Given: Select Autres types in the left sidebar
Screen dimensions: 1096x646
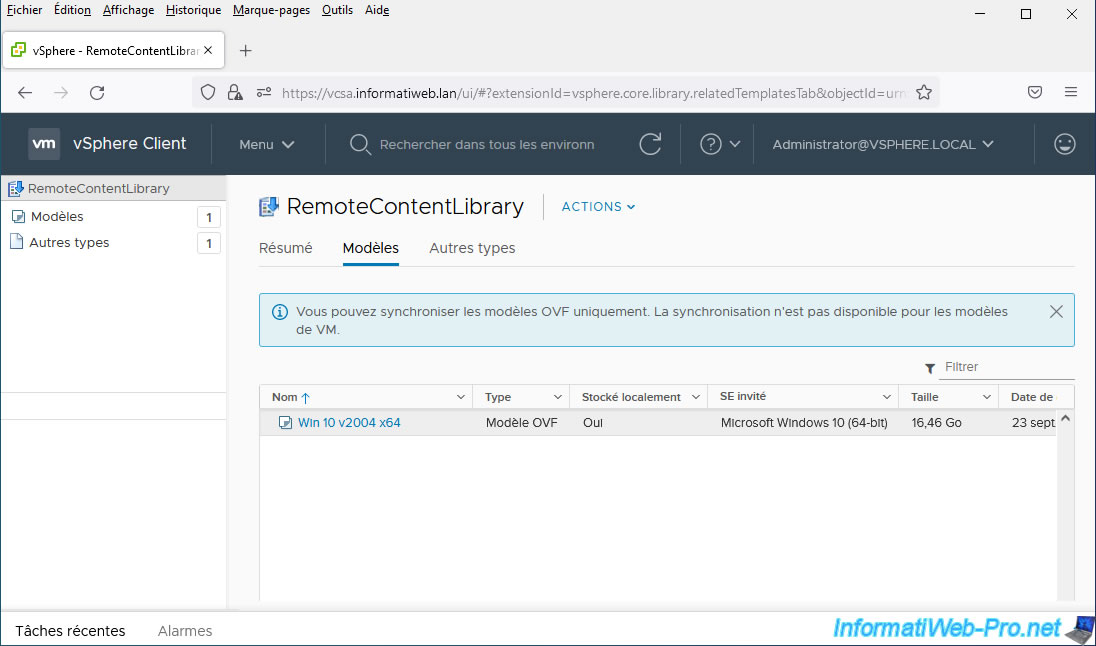Looking at the screenshot, I should tap(69, 243).
